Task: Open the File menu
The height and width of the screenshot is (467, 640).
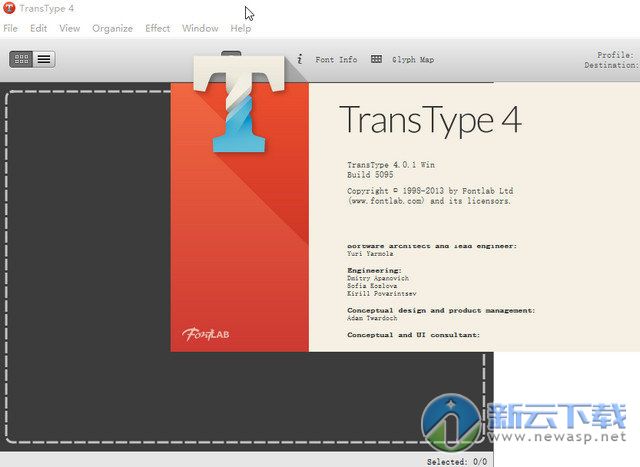Action: pos(10,28)
